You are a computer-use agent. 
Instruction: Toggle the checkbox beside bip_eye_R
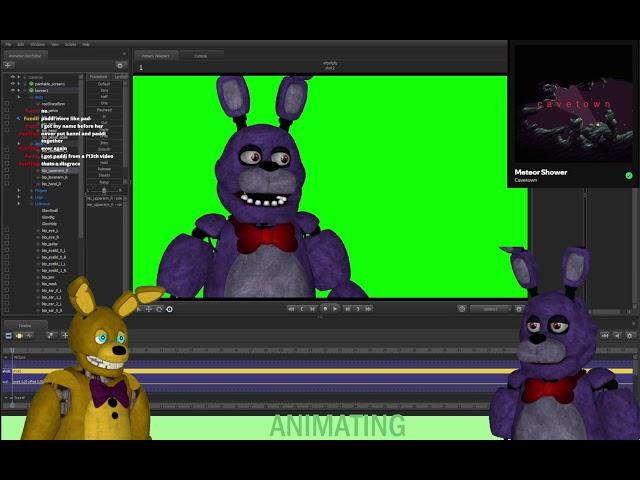(x=7, y=237)
